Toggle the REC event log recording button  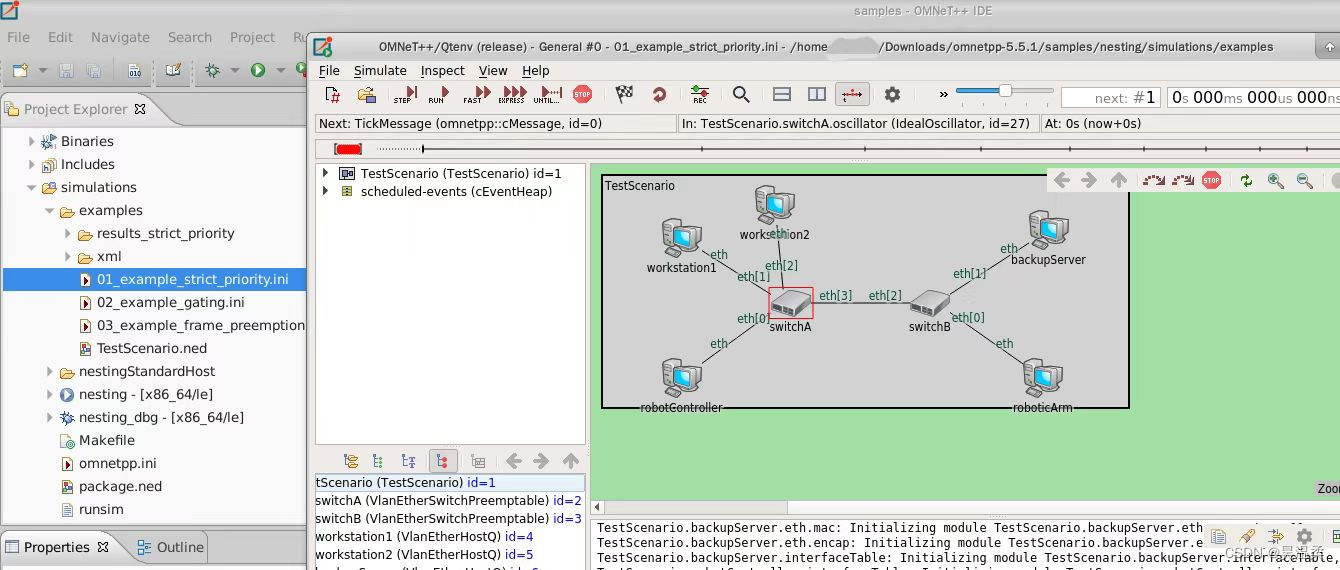[700, 94]
